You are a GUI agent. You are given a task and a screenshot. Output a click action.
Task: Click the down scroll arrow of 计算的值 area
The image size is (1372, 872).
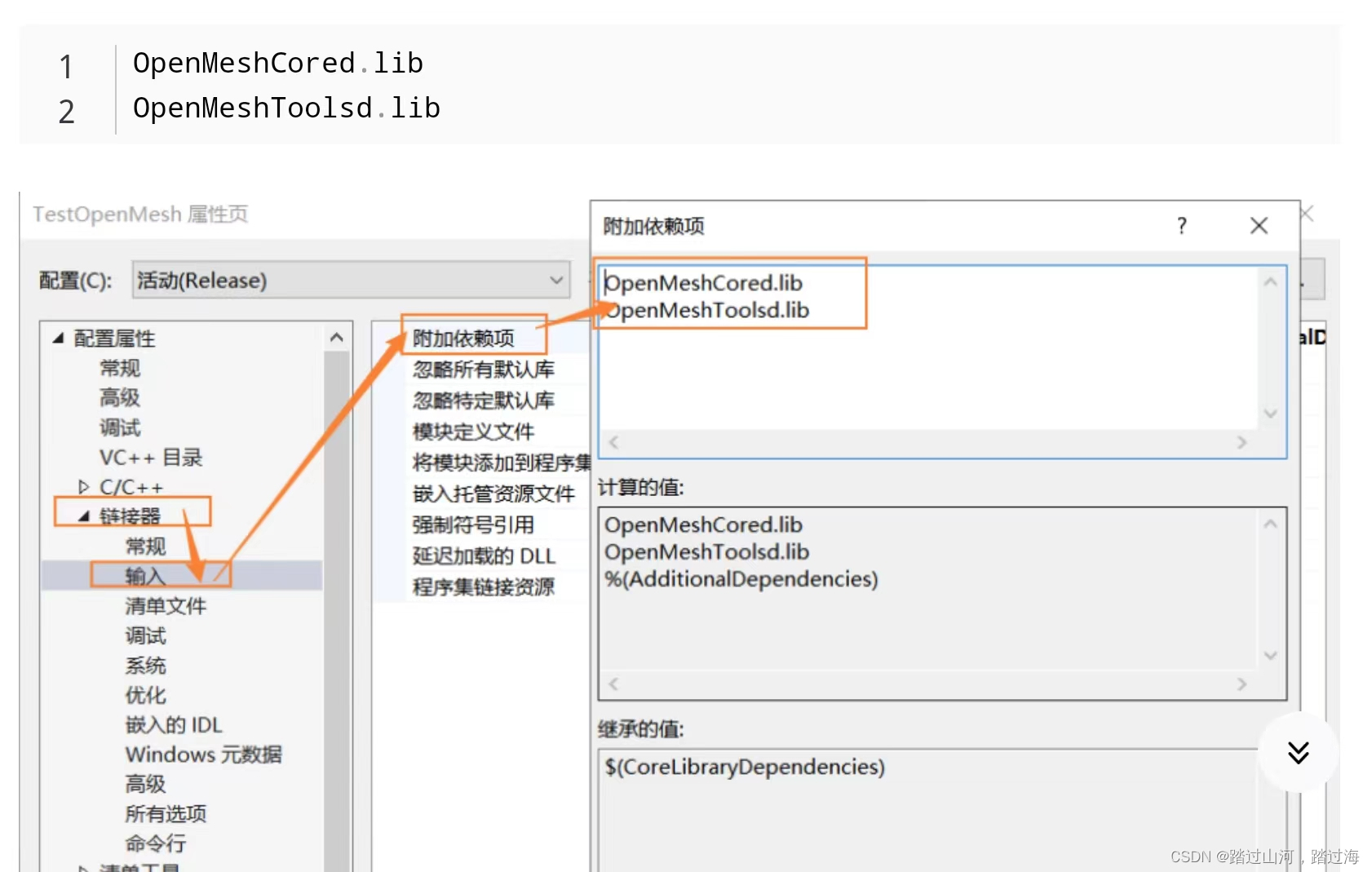[x=1270, y=654]
